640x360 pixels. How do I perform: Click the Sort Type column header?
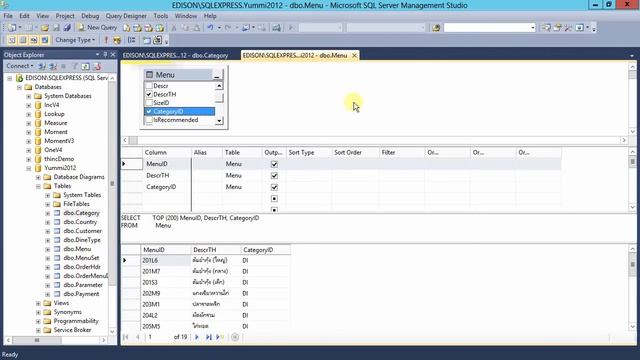309,152
